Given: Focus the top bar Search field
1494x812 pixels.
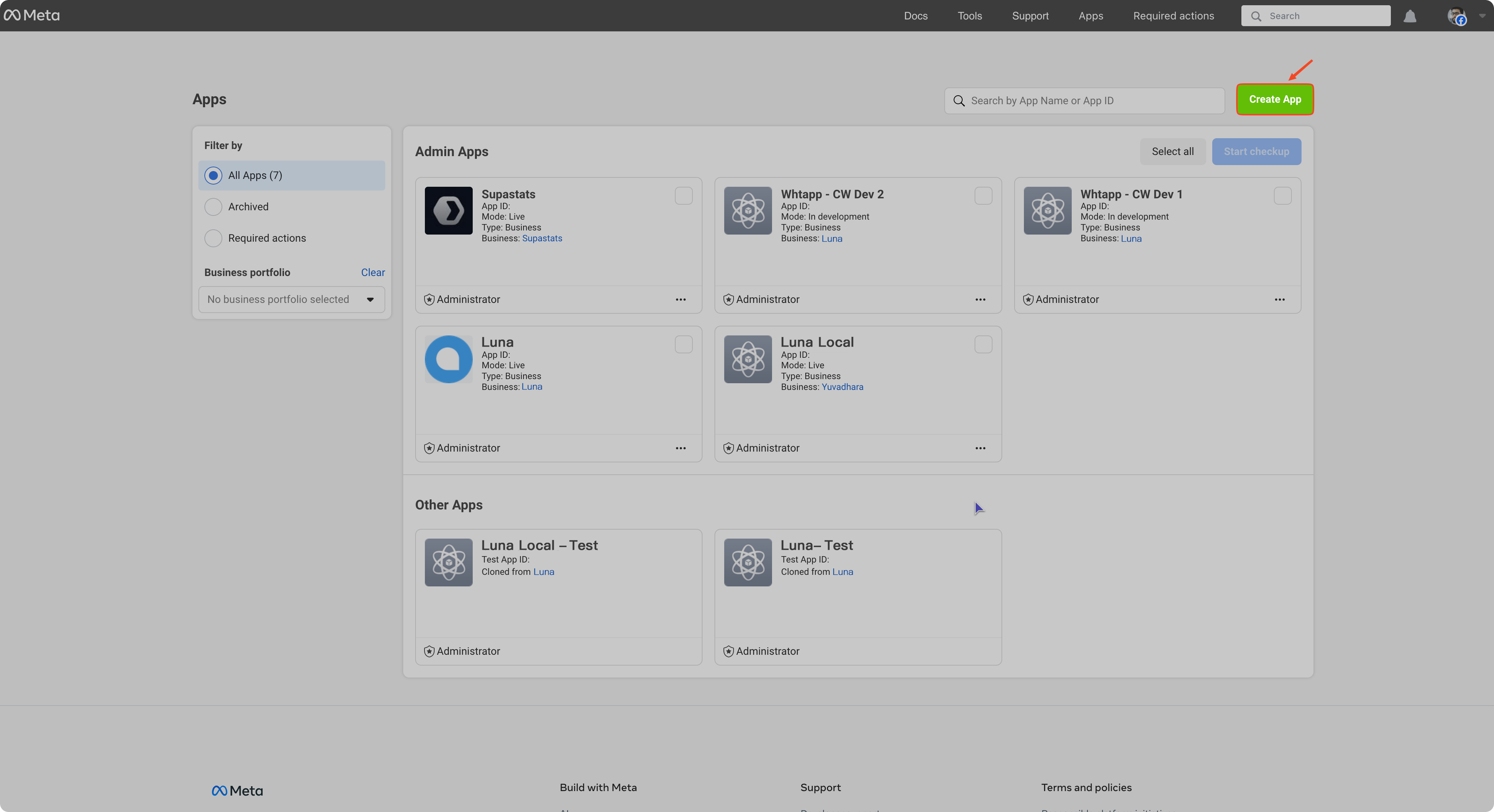Looking at the screenshot, I should [x=1315, y=16].
